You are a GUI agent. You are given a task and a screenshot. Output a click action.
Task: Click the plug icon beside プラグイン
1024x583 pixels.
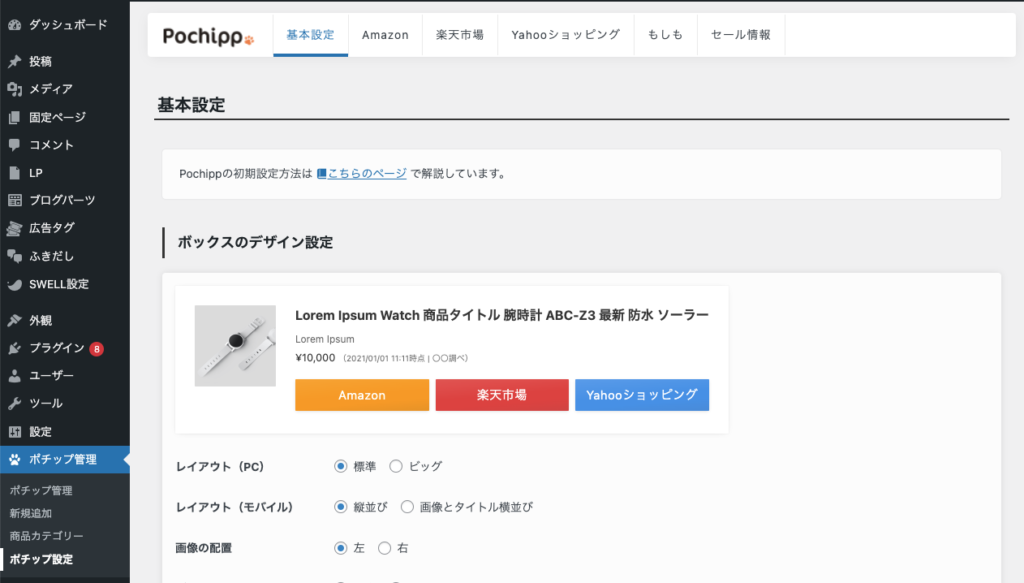tap(14, 348)
